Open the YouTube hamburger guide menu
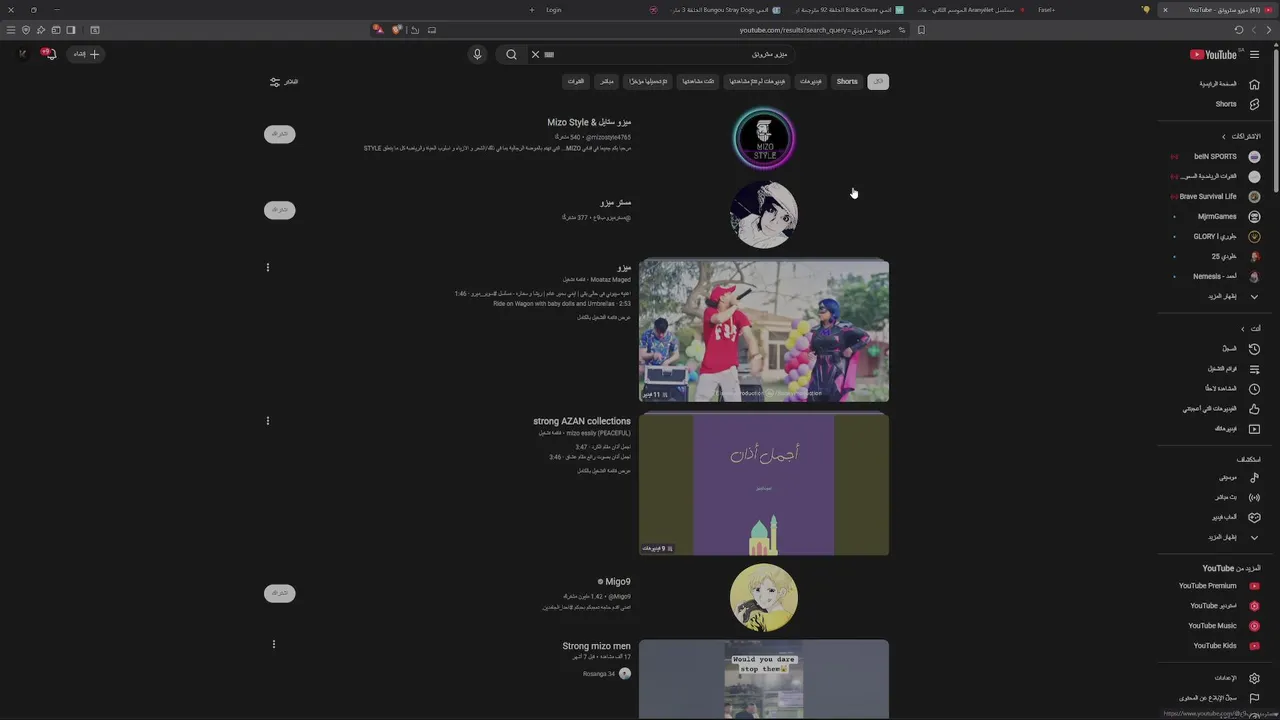 (x=1254, y=54)
